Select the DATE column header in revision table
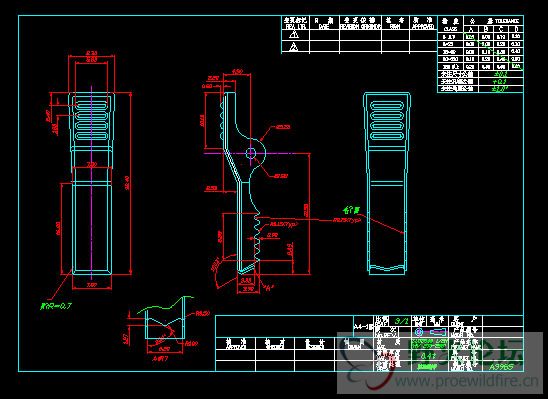This screenshot has width=548, height=399. click(324, 23)
